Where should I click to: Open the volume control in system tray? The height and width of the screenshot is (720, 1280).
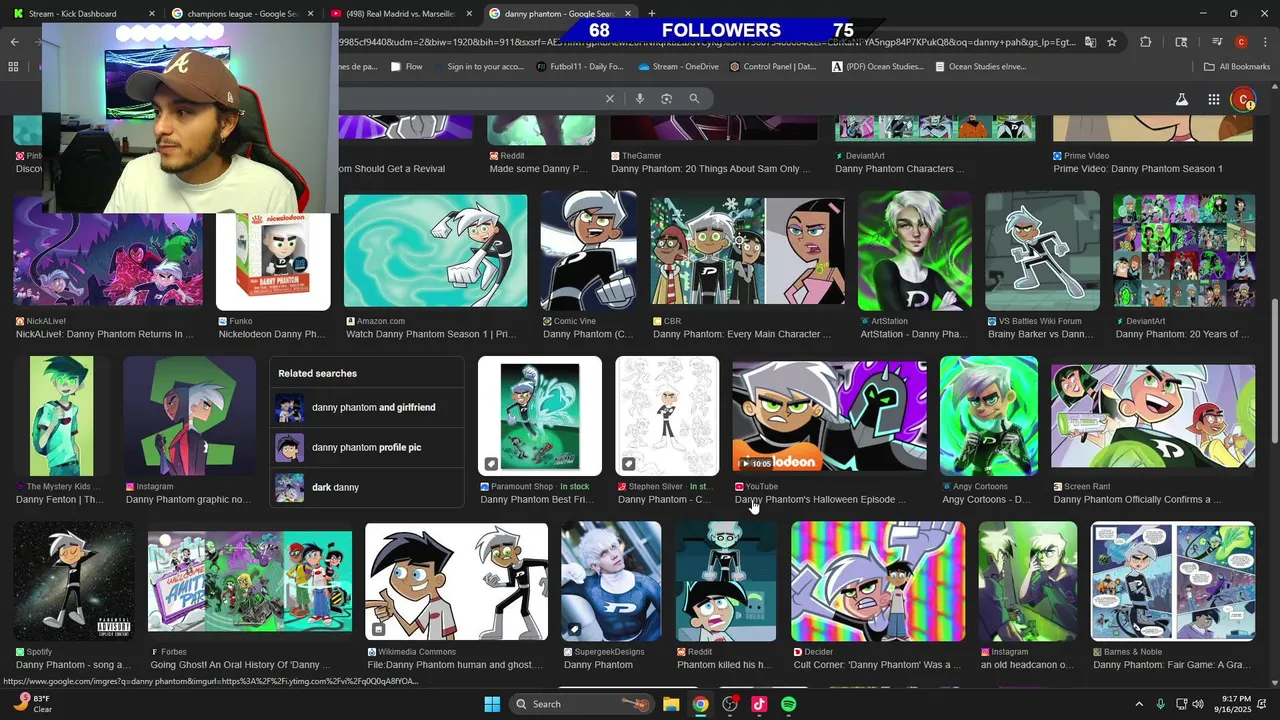[x=1198, y=704]
